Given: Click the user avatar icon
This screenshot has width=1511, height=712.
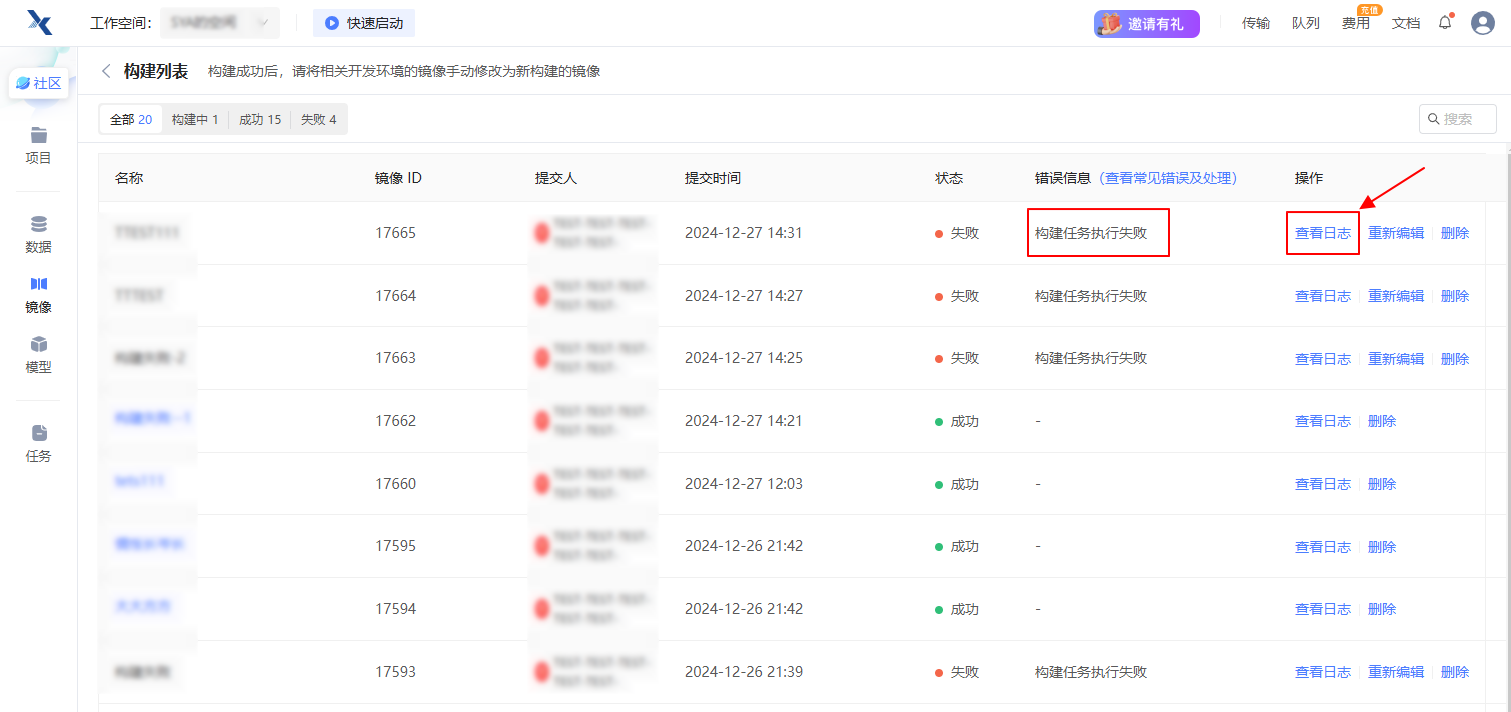Looking at the screenshot, I should pos(1482,23).
